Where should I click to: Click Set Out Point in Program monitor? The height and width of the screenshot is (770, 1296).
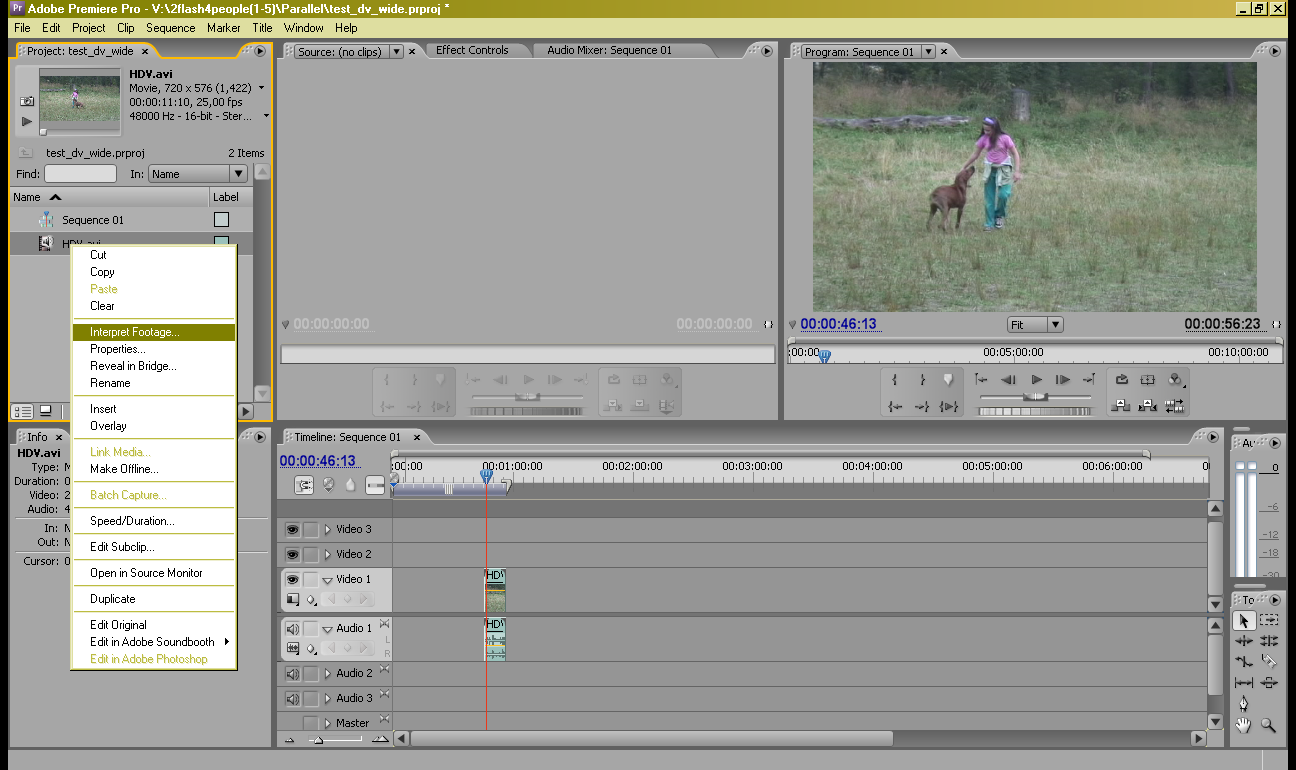tap(922, 380)
